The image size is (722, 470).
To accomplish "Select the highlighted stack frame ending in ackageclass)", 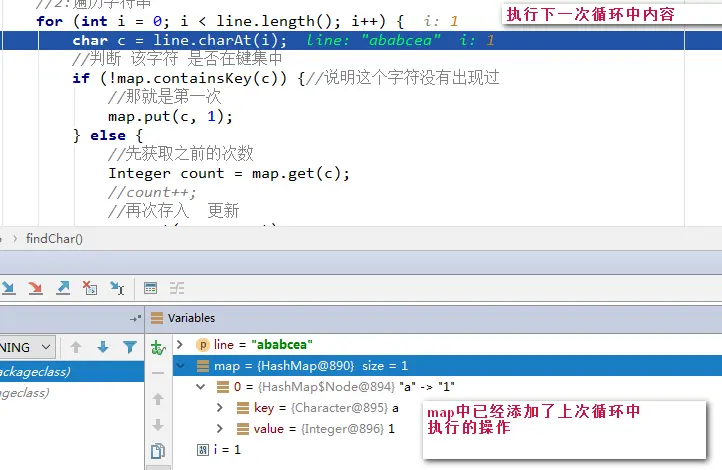I will click(72, 371).
